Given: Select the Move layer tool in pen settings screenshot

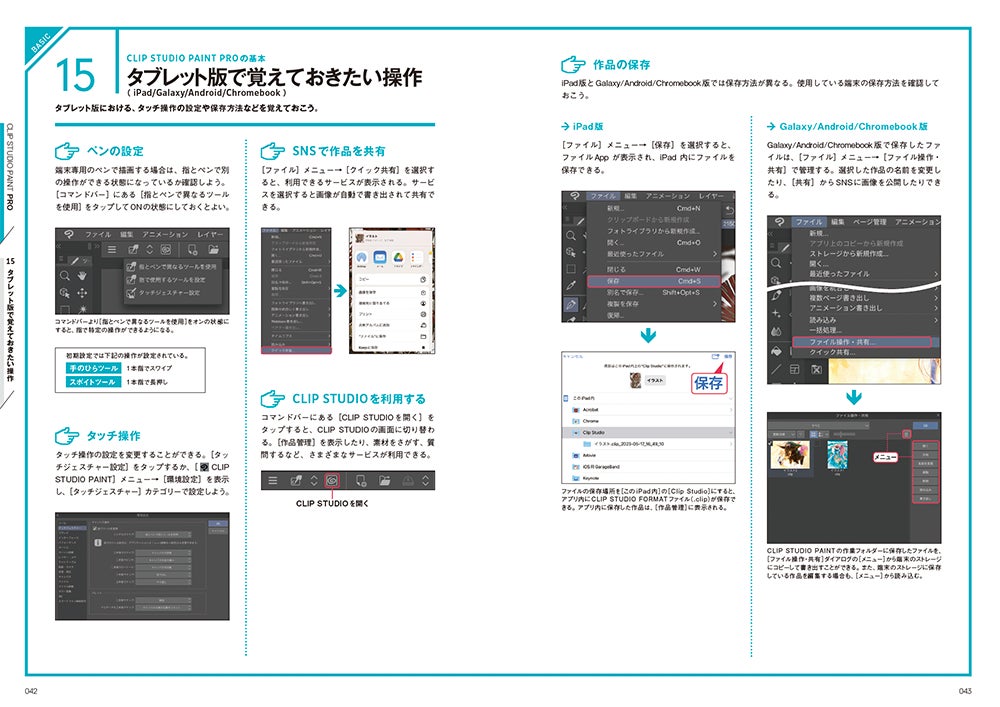Looking at the screenshot, I should pyautogui.click(x=82, y=293).
